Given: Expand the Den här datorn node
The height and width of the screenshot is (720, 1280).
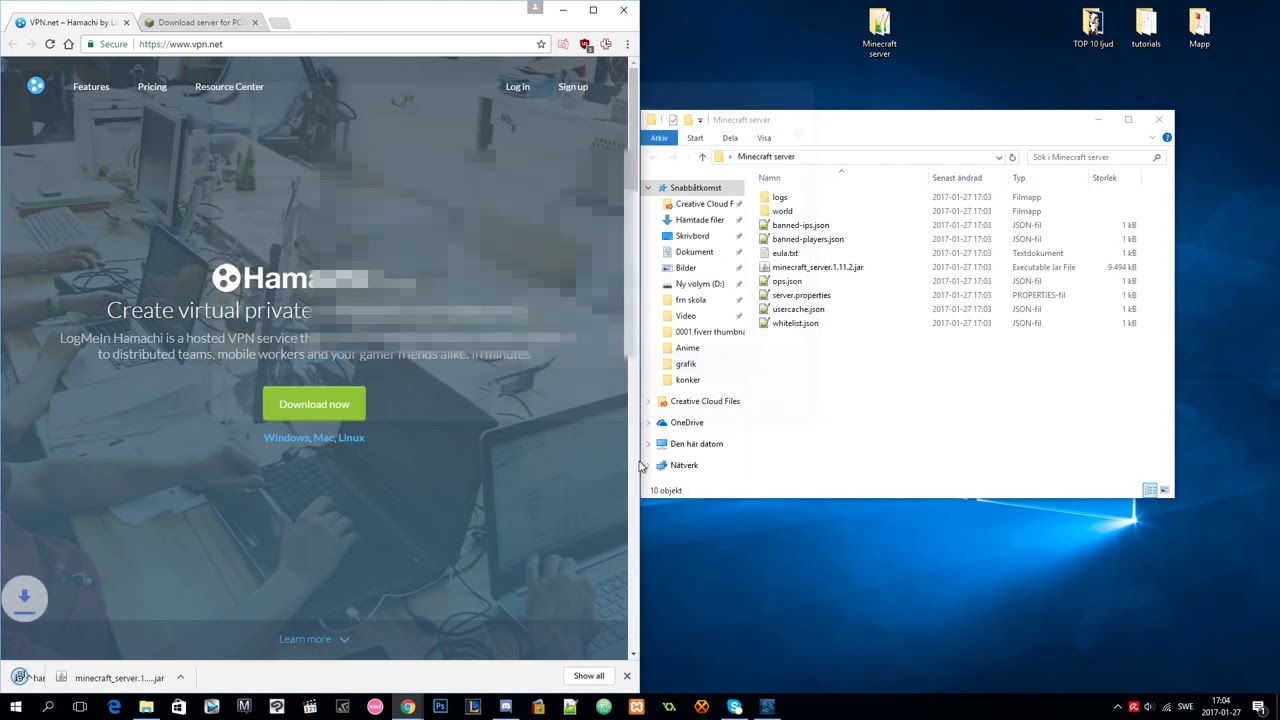Looking at the screenshot, I should [x=648, y=444].
